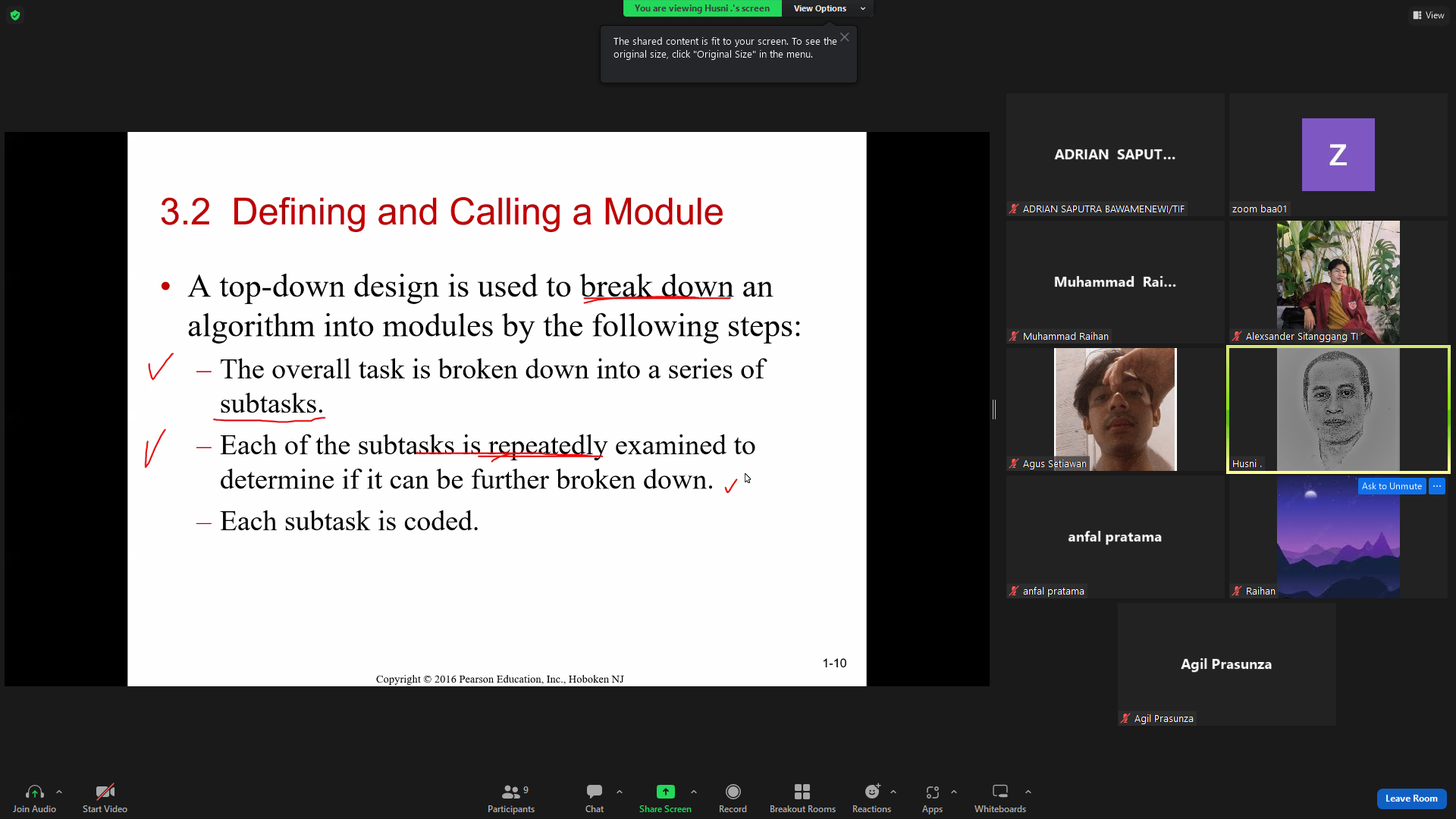Dismiss the shared content size notification
The height and width of the screenshot is (819, 1456).
pos(844,37)
